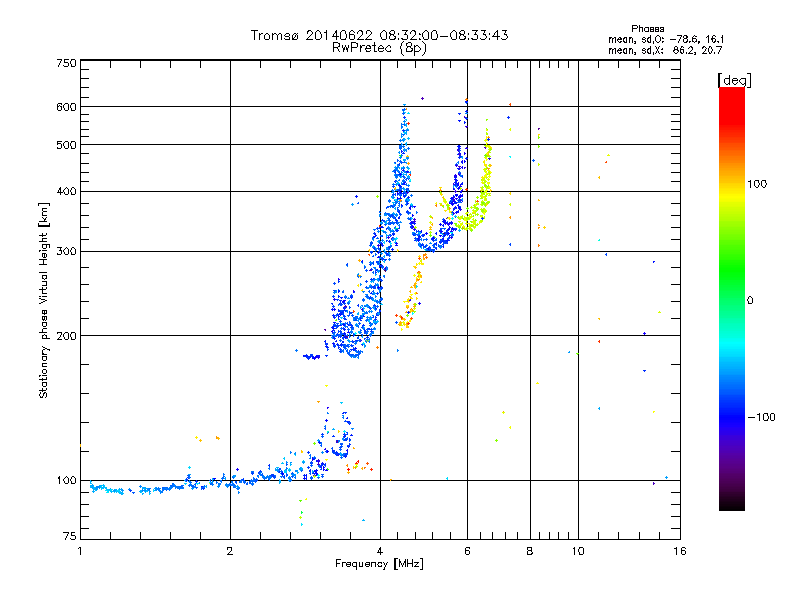Select the 'mean, sd,O: -78.6, 16.1' statistic
Screen dimensions: 800x600
pos(666,39)
